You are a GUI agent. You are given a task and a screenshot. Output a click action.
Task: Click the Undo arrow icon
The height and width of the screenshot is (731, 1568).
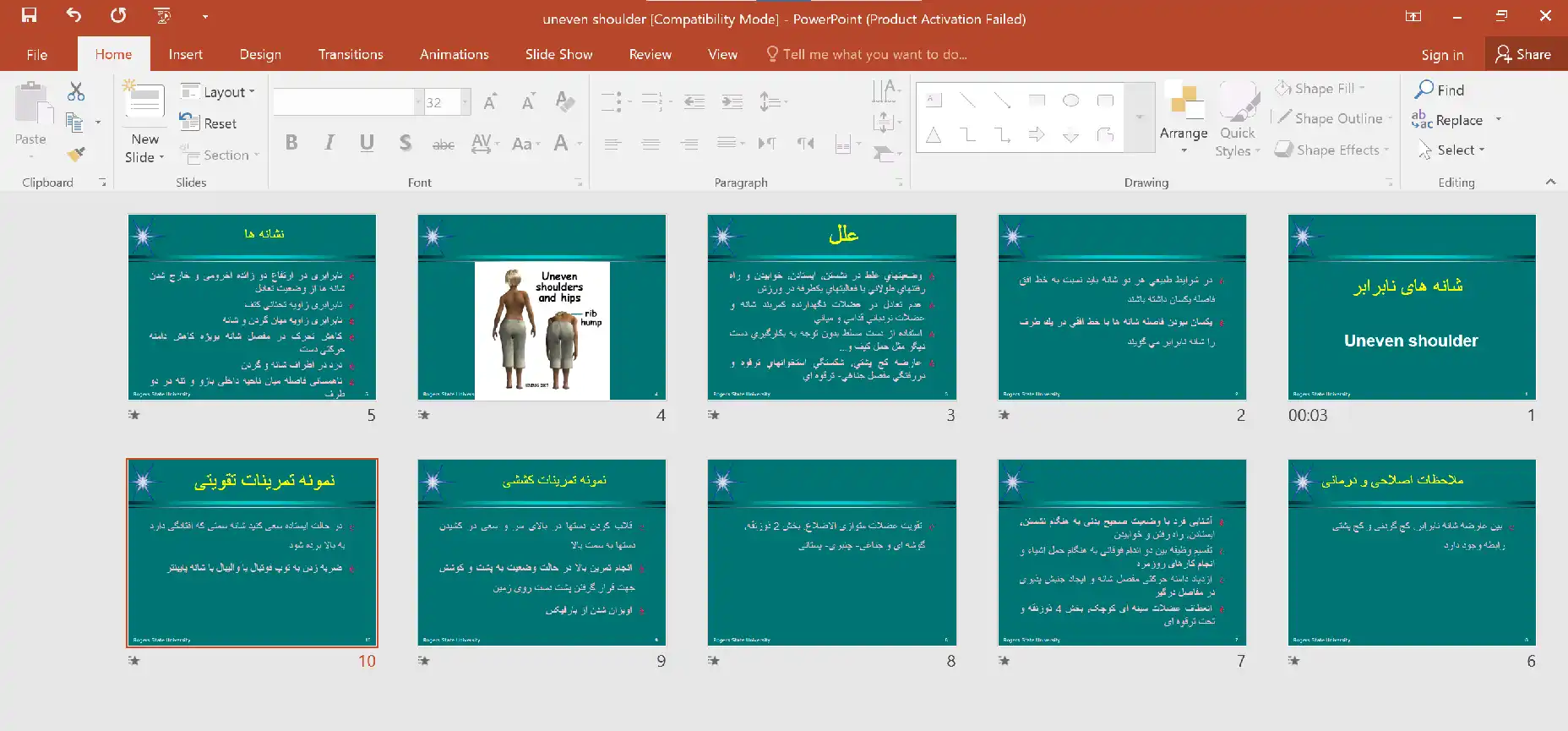(x=73, y=15)
